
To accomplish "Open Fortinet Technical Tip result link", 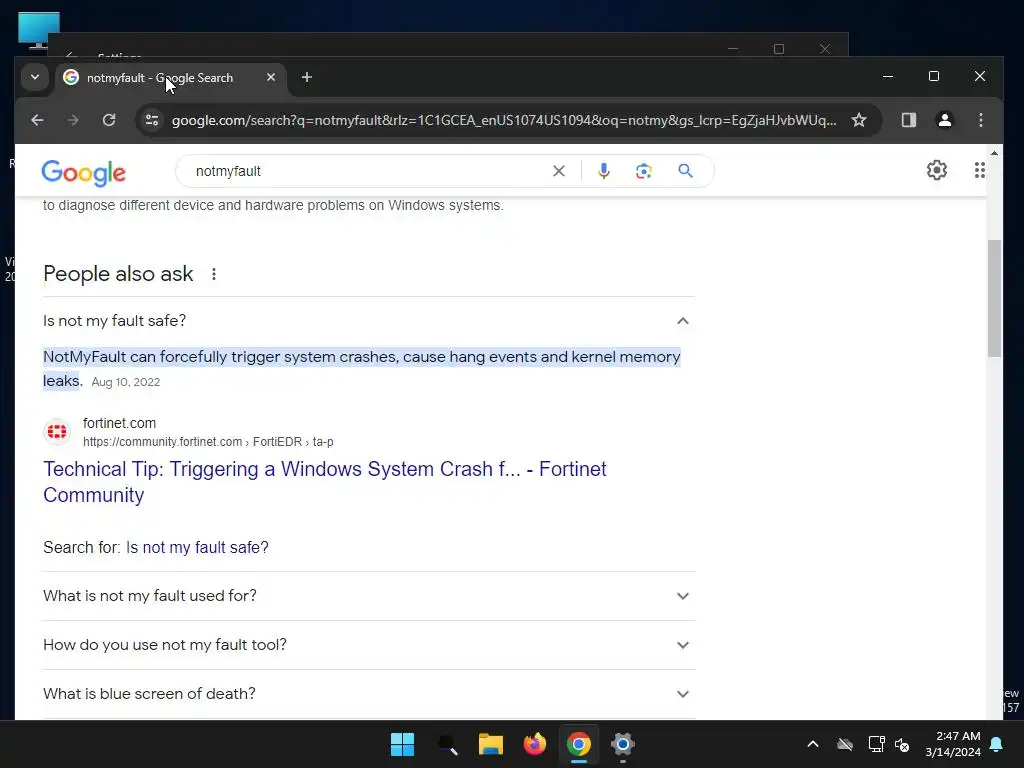I will tap(325, 482).
